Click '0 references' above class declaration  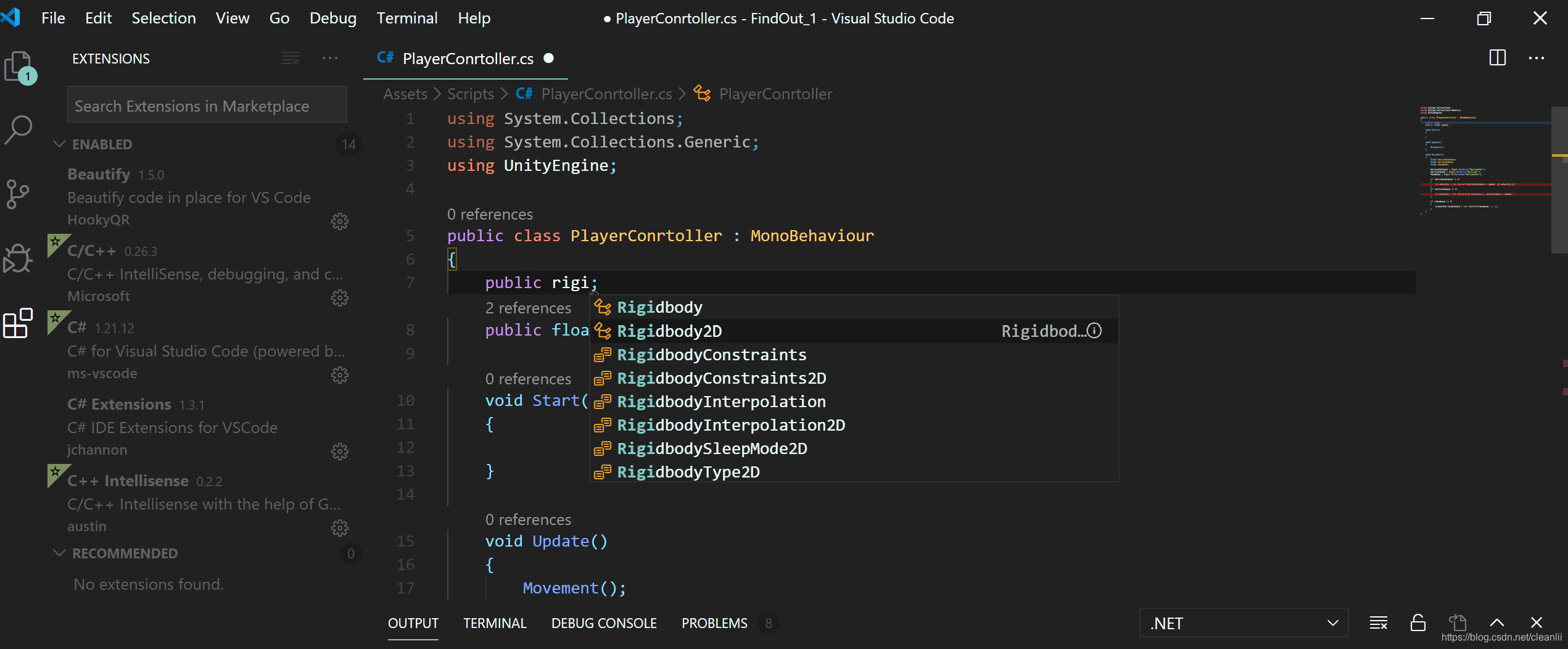490,214
